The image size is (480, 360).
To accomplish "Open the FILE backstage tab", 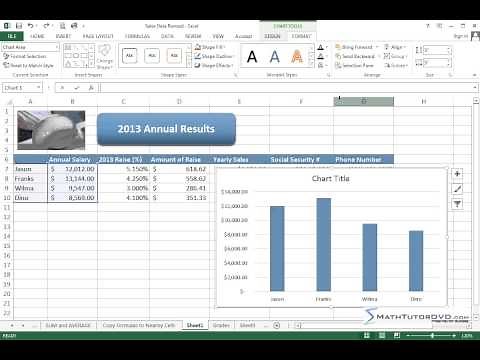I will click(x=12, y=36).
